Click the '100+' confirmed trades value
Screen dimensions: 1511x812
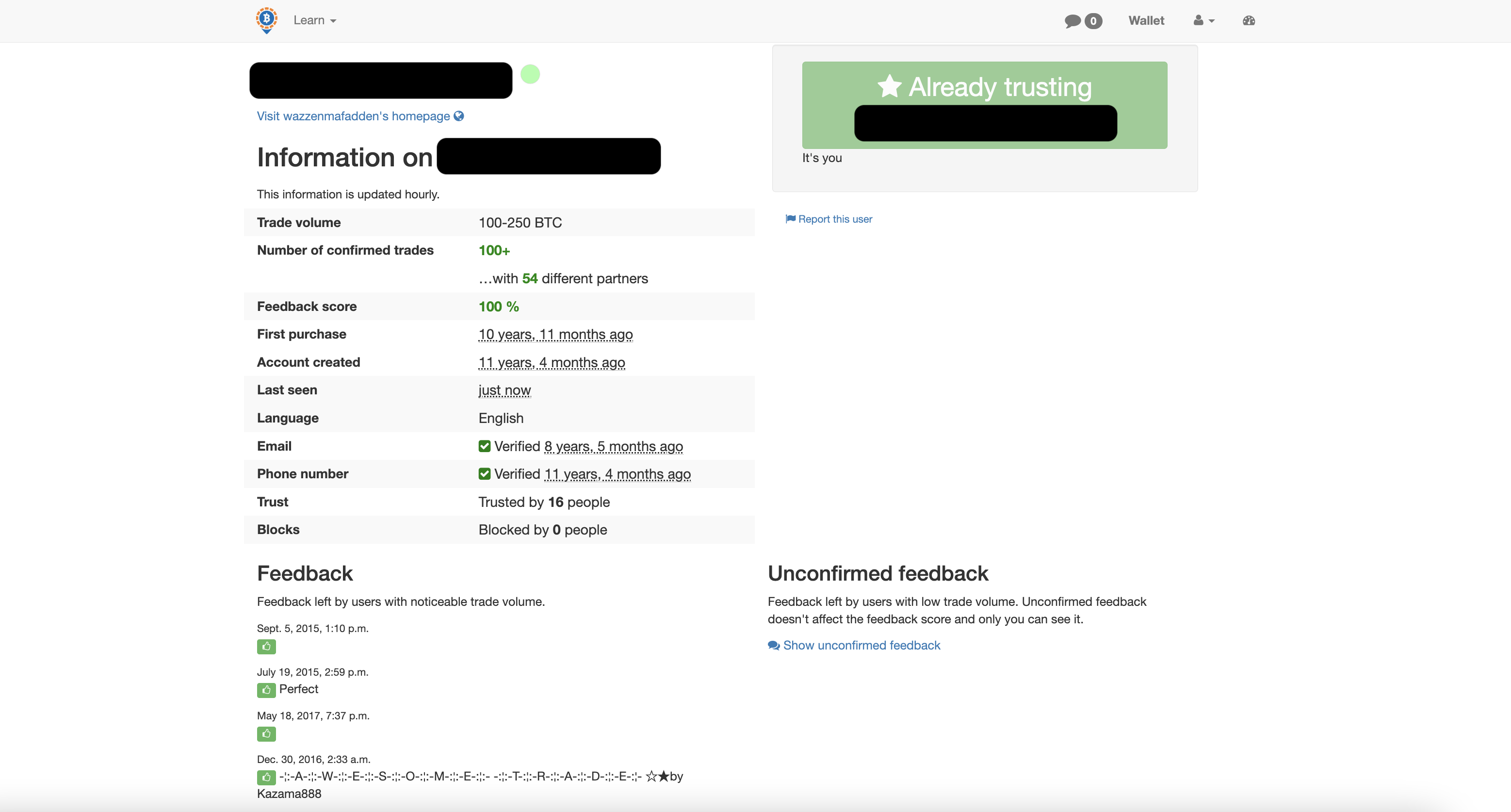(x=494, y=250)
